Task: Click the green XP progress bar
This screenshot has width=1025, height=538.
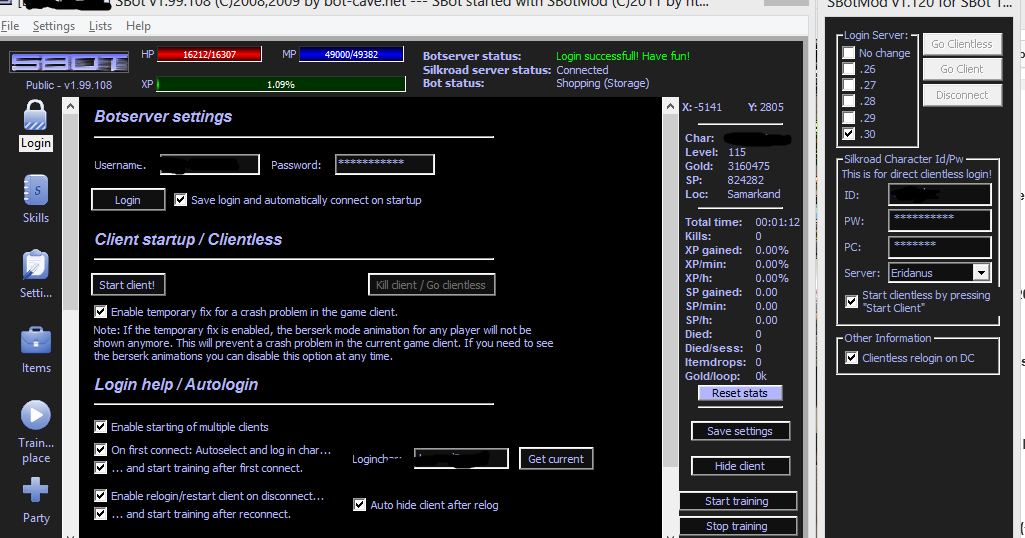Action: [281, 84]
